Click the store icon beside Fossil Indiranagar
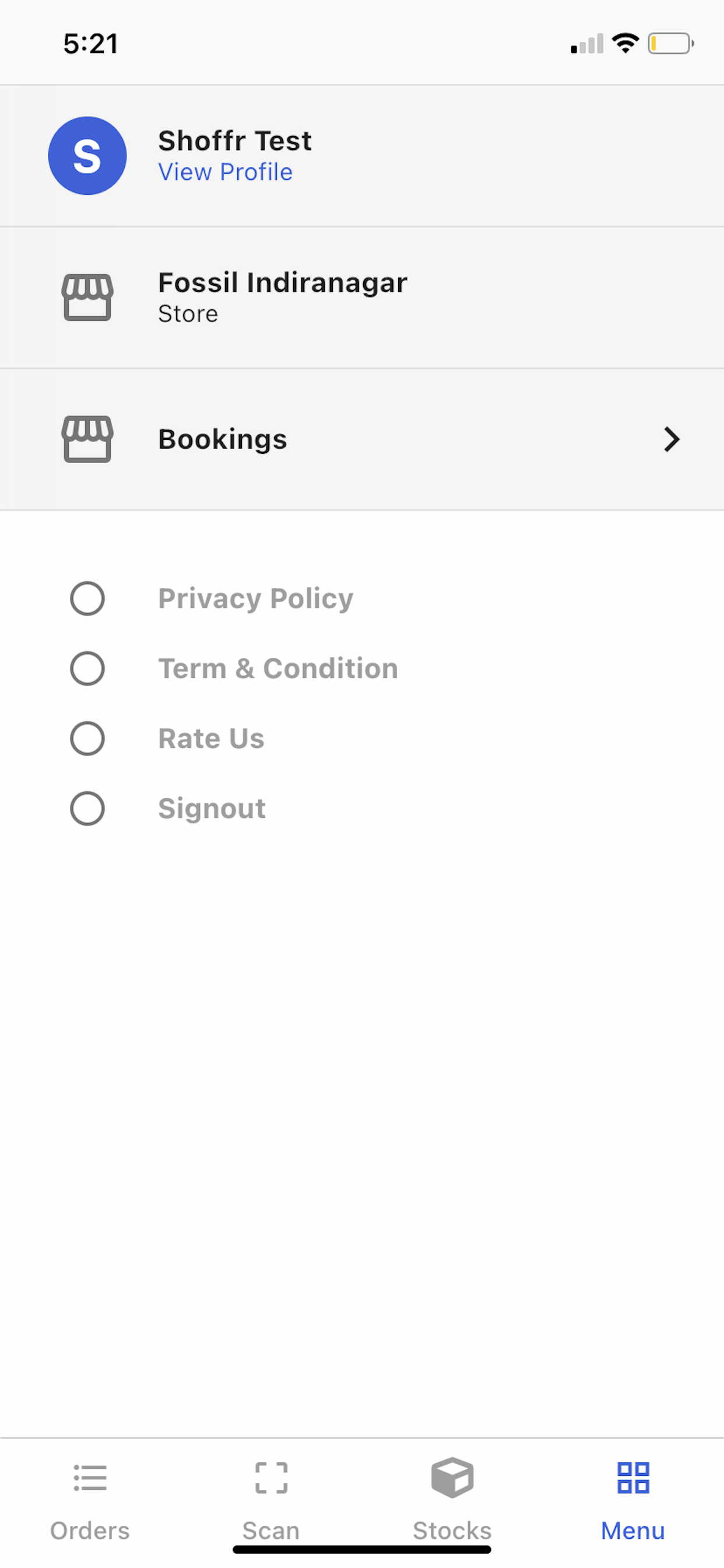The image size is (724, 1568). click(87, 297)
